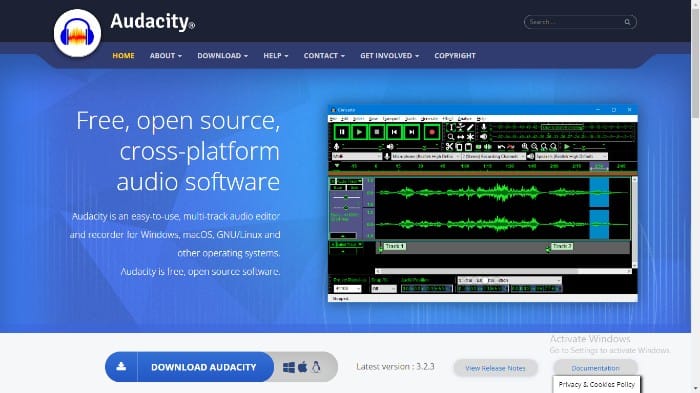This screenshot has width=700, height=393.
Task: Expand the About dropdown menu
Action: (x=166, y=55)
